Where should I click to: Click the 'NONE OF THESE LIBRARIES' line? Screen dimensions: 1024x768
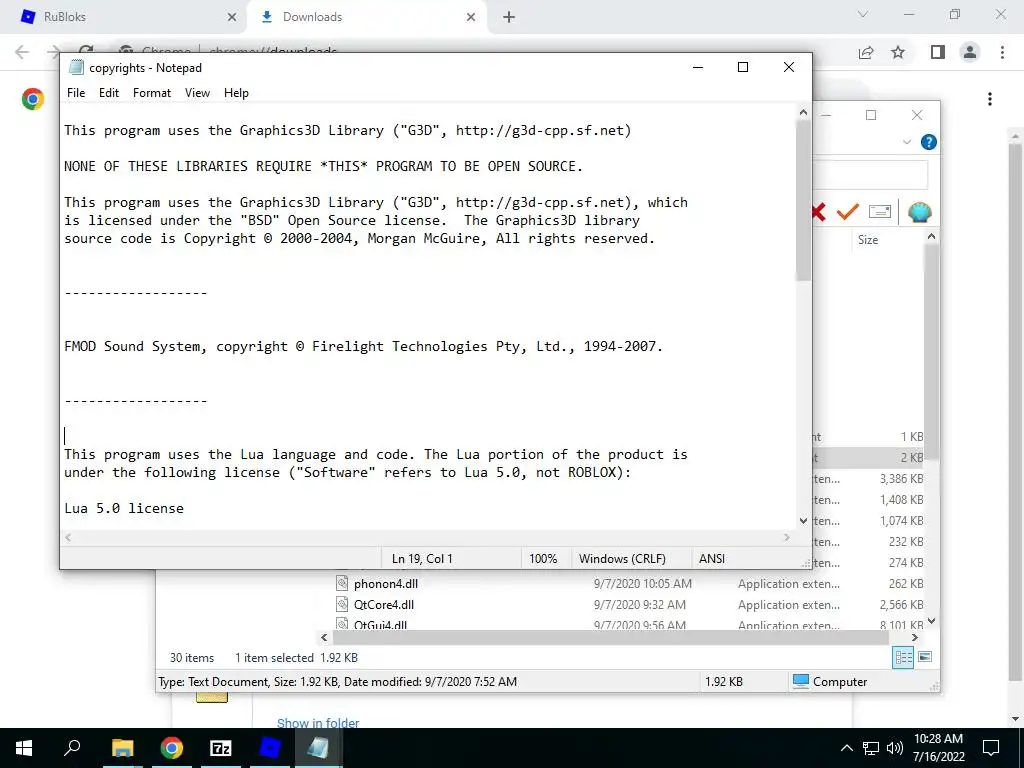point(323,166)
